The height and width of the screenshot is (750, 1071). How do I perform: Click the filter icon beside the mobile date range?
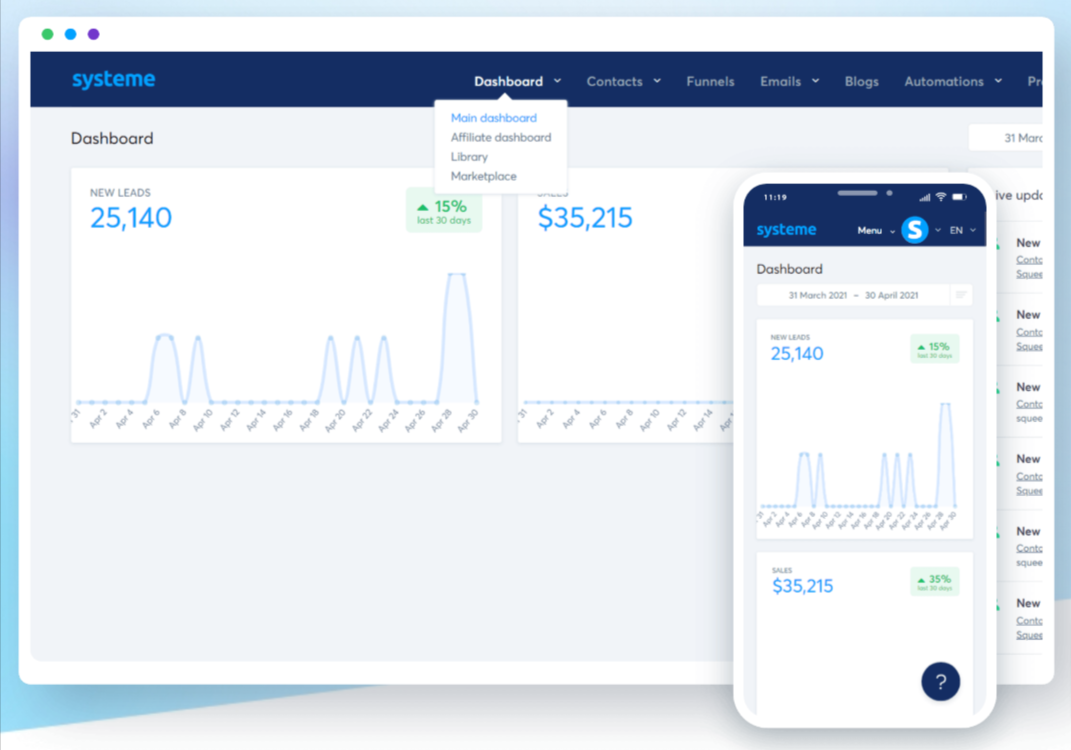962,294
